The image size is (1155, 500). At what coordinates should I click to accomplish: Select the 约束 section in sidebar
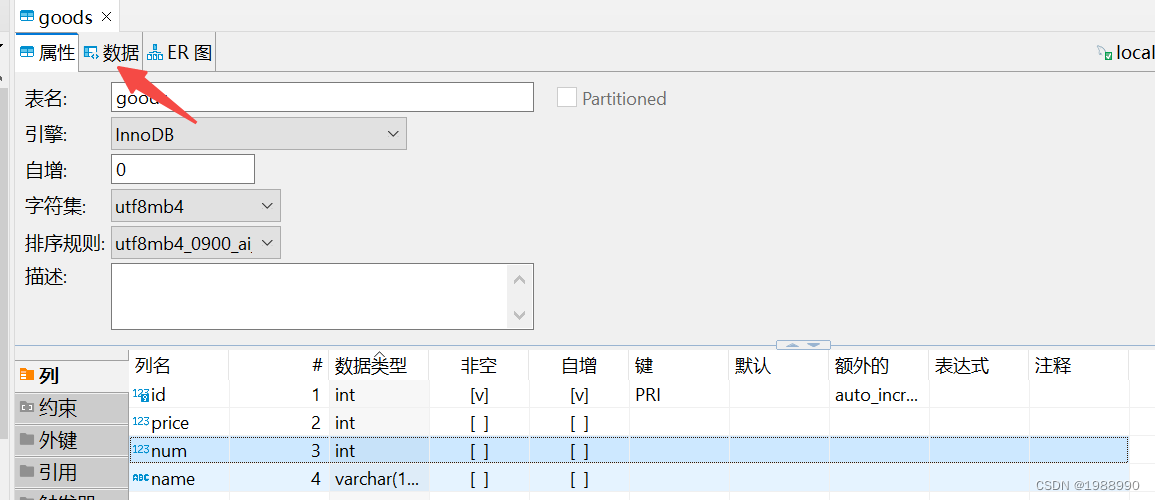point(71,407)
